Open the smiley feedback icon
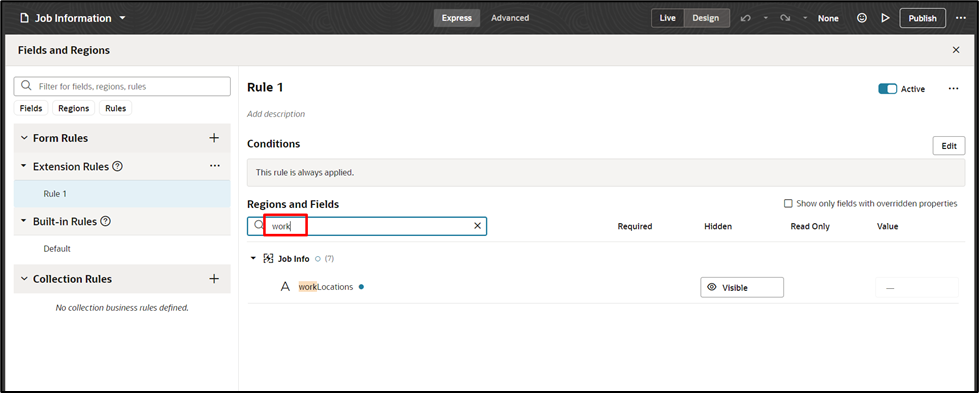This screenshot has height=393, width=979. pos(862,18)
